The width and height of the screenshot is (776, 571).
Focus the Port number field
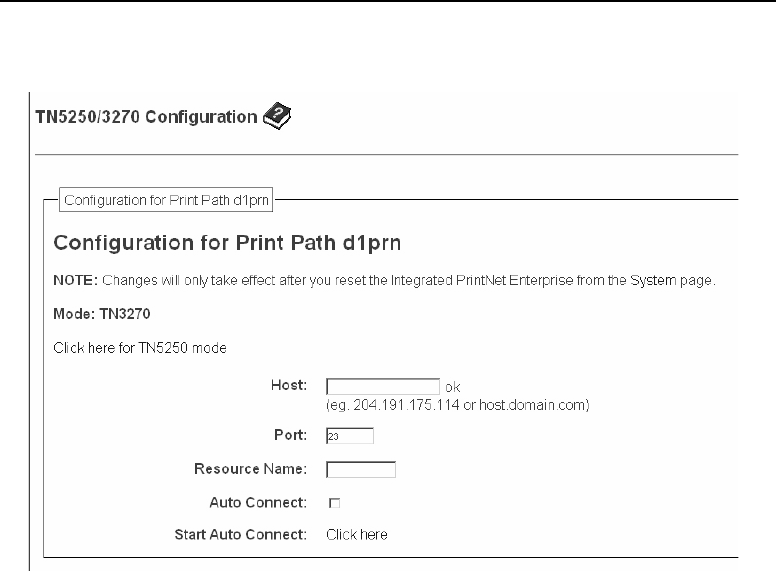[349, 436]
